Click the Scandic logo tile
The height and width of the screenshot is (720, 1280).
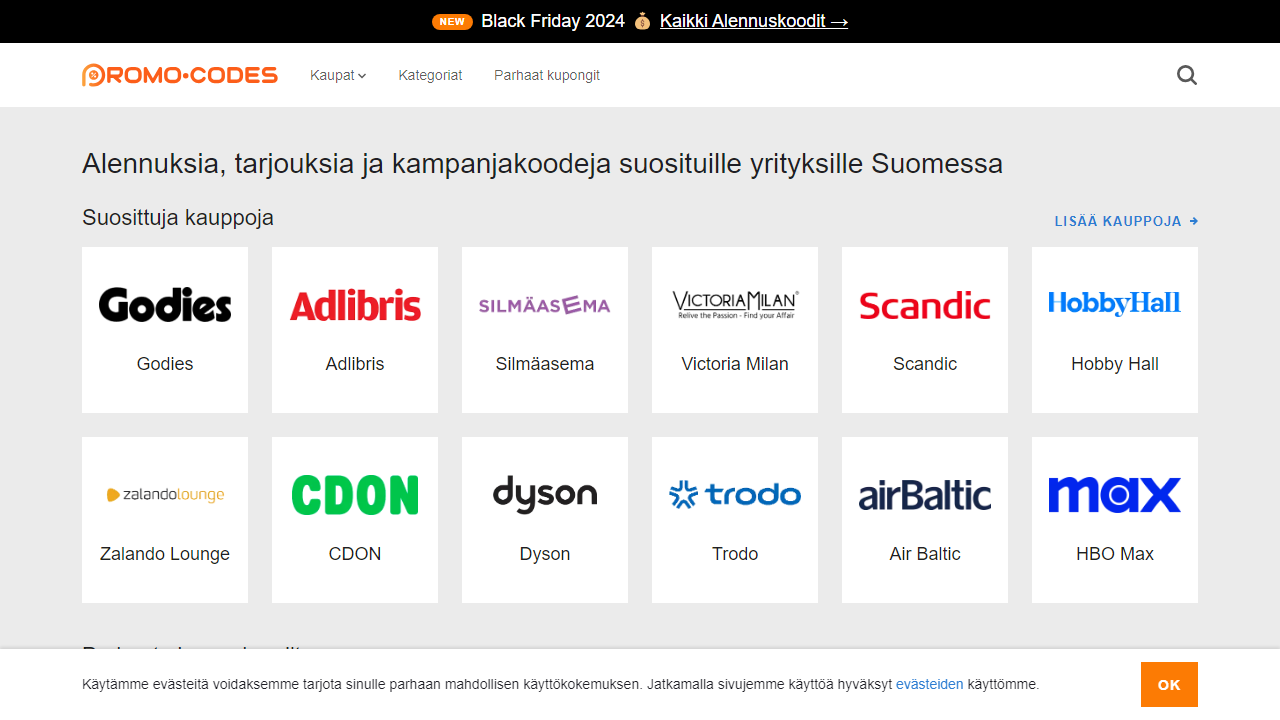point(924,306)
